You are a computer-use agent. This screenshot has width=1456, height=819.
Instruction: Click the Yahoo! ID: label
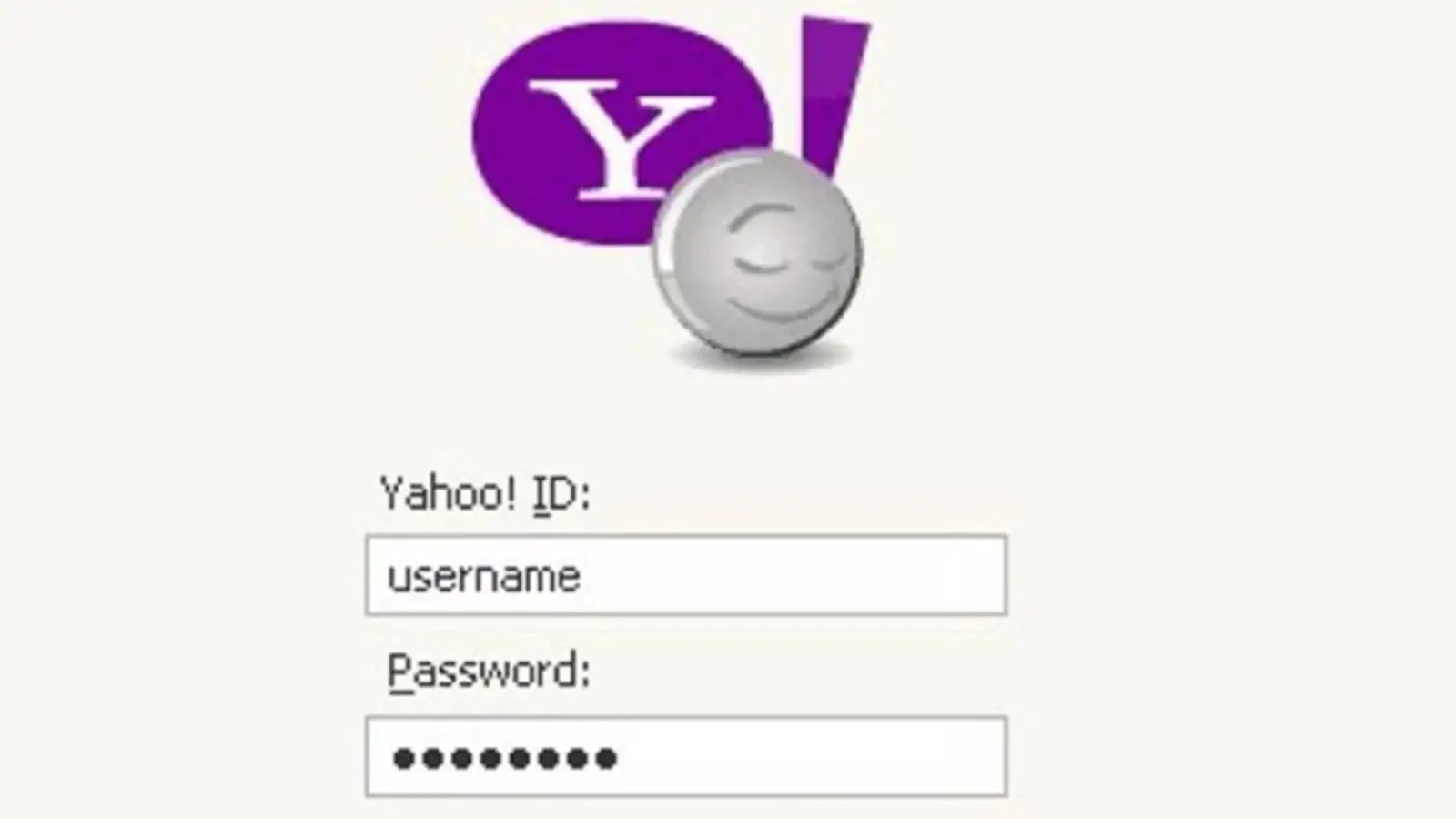[x=485, y=494]
